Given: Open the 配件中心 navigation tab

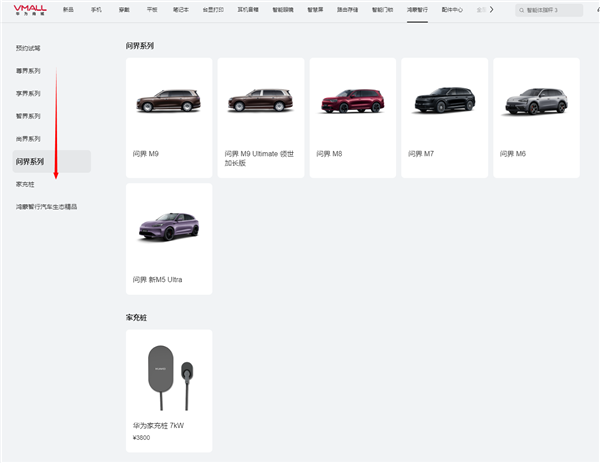Looking at the screenshot, I should (452, 10).
